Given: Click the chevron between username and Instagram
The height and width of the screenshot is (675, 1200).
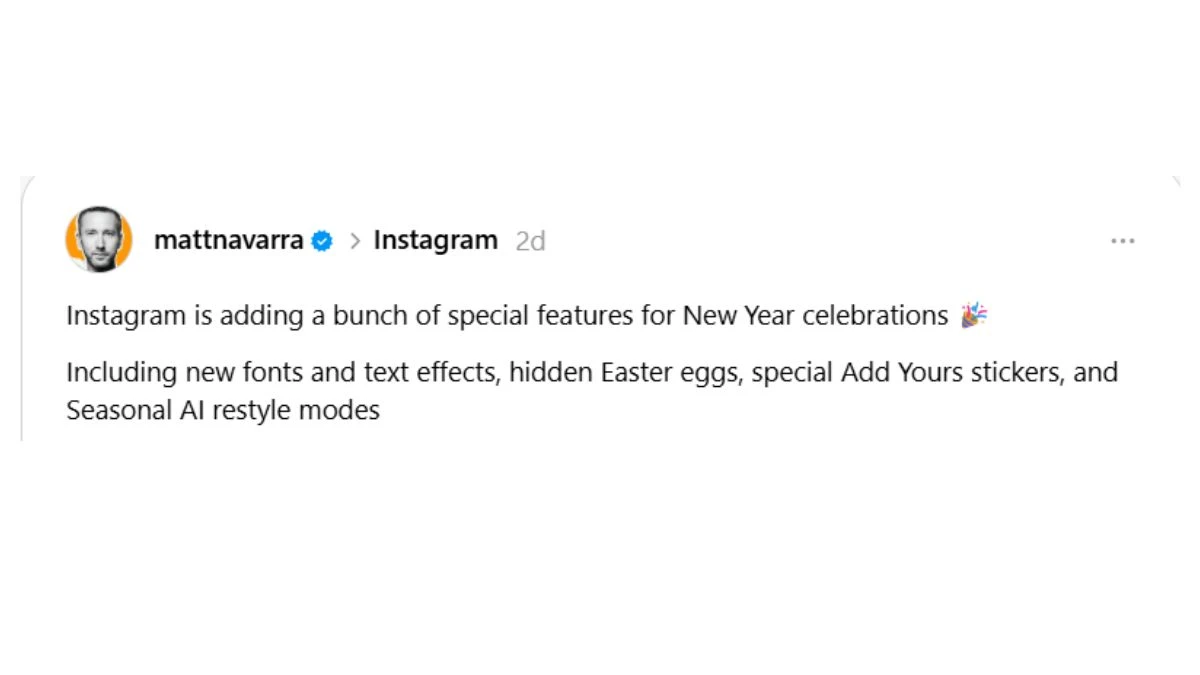Looking at the screenshot, I should pos(353,240).
